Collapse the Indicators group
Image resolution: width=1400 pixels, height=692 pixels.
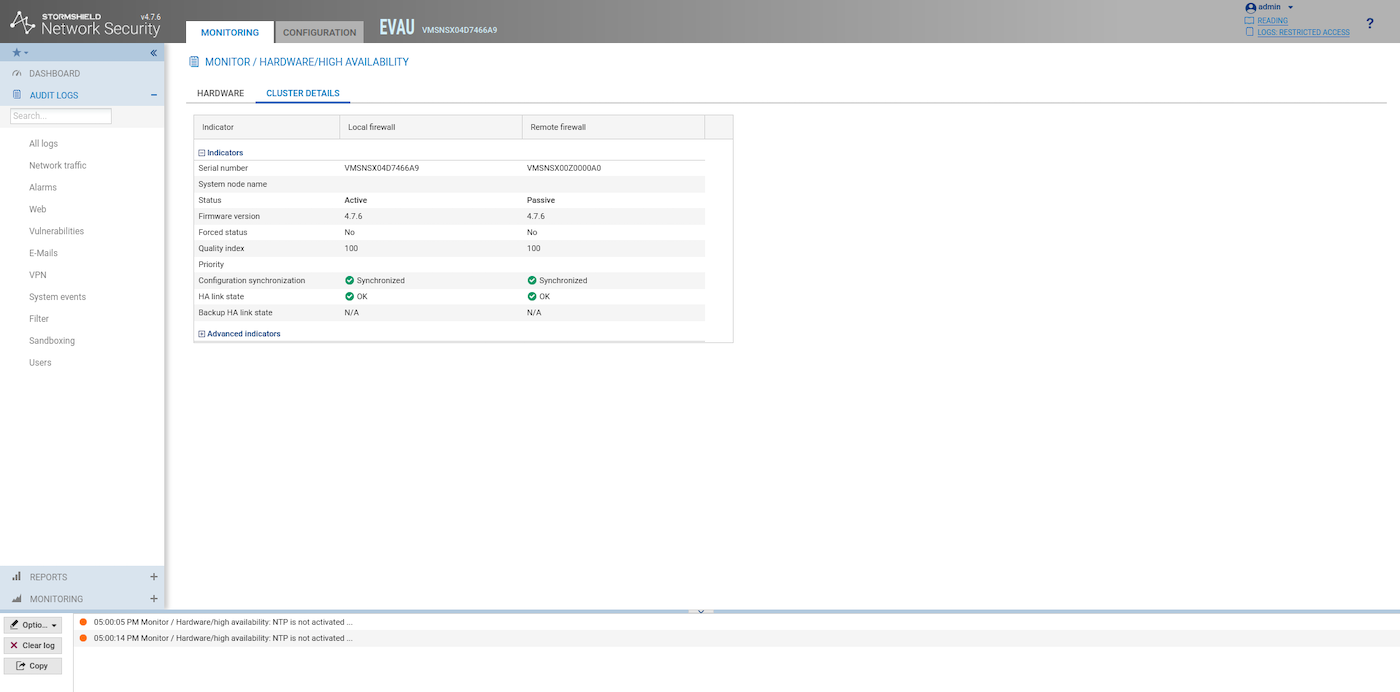point(202,153)
